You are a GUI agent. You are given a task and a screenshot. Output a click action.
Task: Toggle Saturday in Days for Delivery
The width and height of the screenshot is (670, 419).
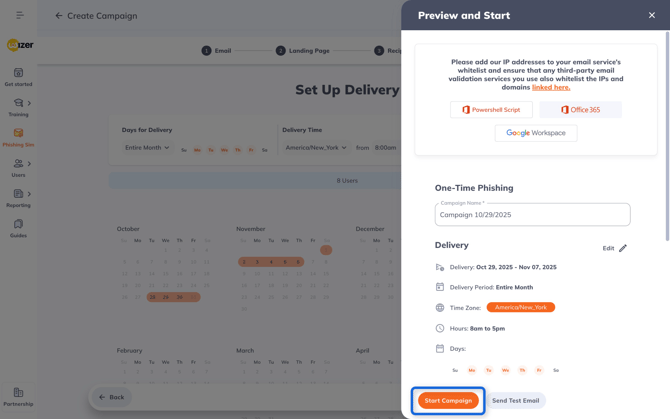point(264,150)
